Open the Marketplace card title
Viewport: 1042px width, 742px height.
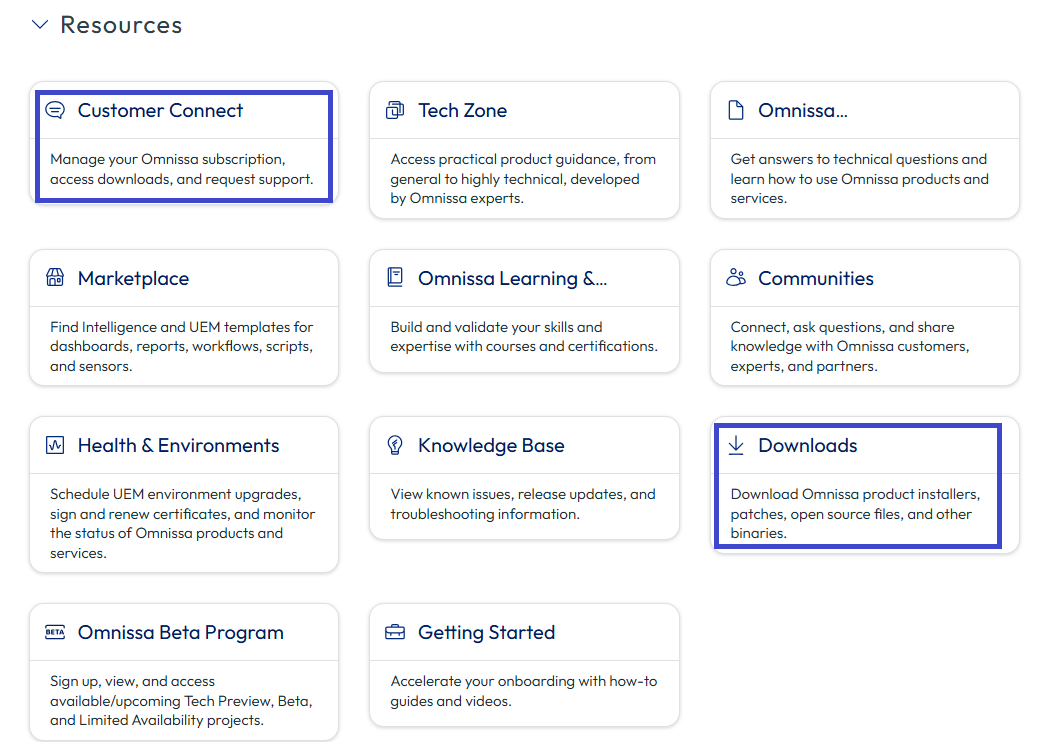[133, 278]
